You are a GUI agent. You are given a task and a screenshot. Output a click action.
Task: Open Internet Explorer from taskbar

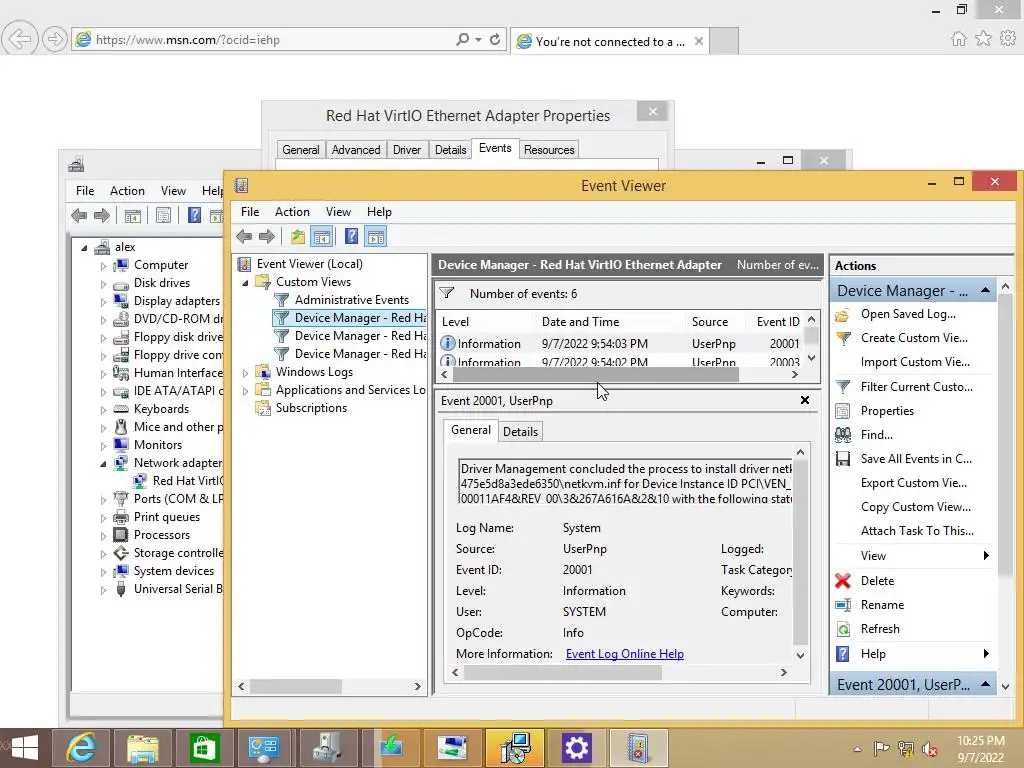(x=81, y=748)
